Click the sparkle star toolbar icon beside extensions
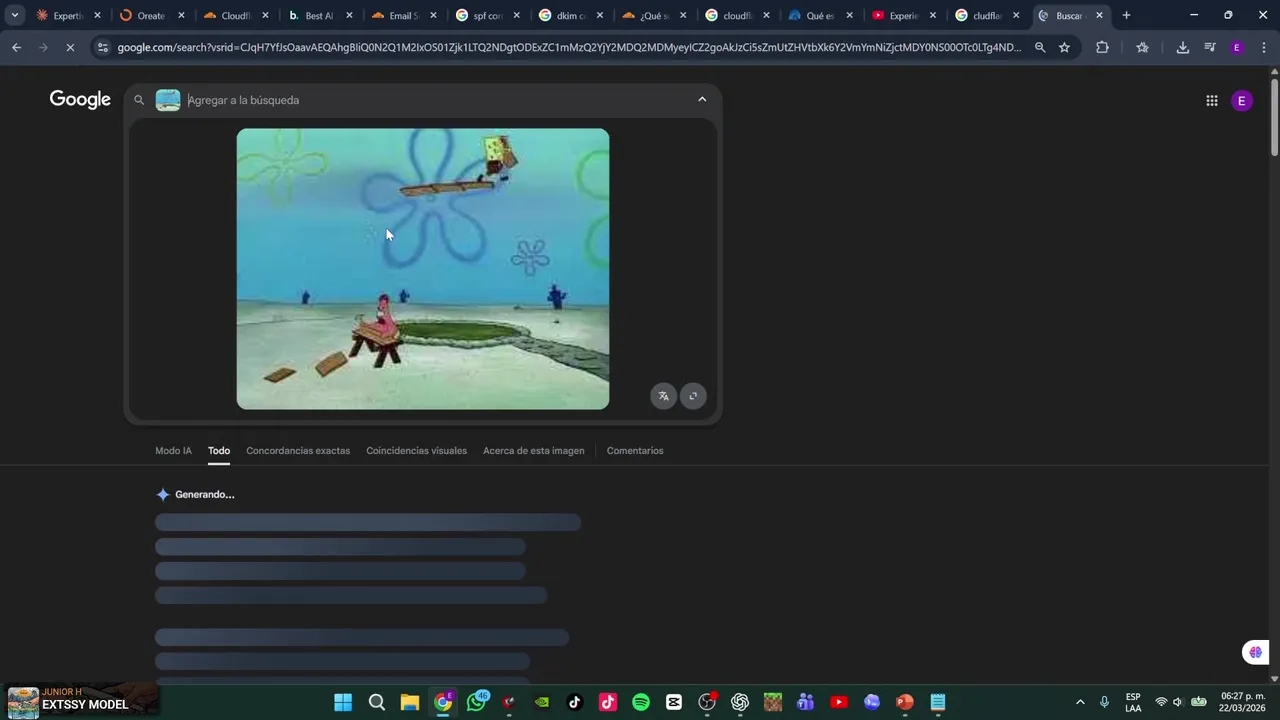Screen dimensions: 1280x720 point(1142,47)
